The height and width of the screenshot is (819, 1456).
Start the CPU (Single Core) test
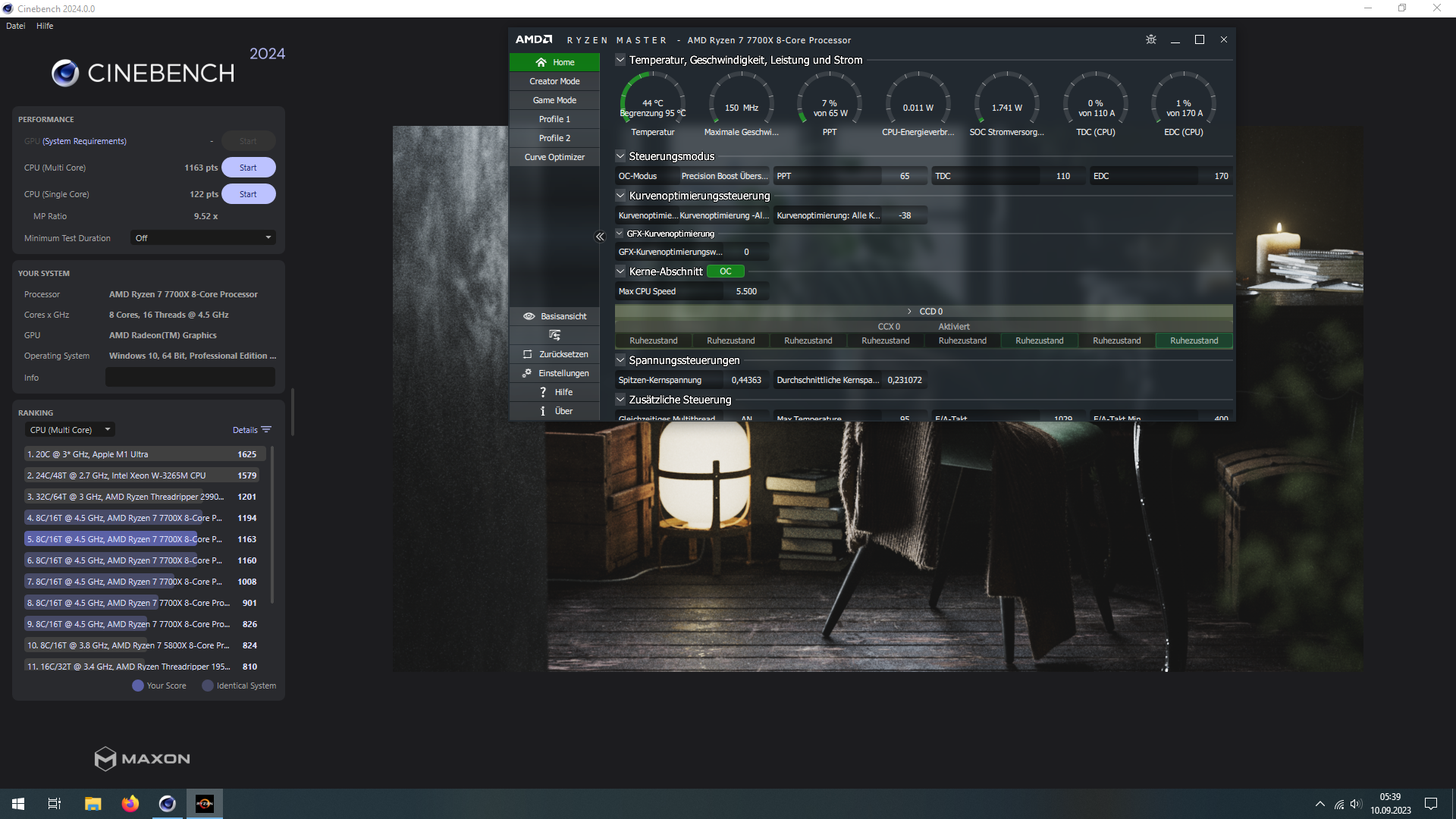tap(248, 194)
